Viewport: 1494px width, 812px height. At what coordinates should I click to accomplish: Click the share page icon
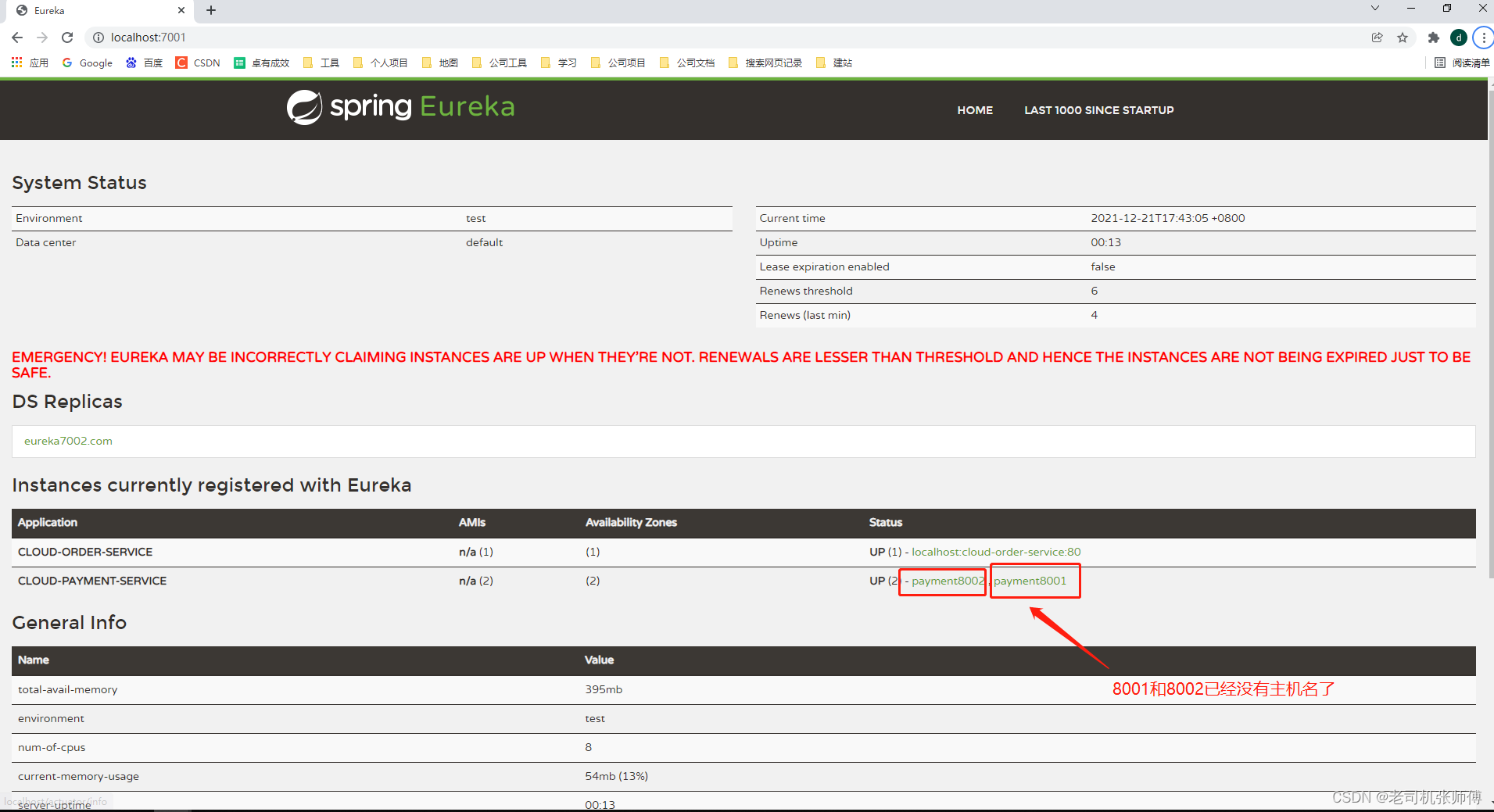click(1377, 38)
